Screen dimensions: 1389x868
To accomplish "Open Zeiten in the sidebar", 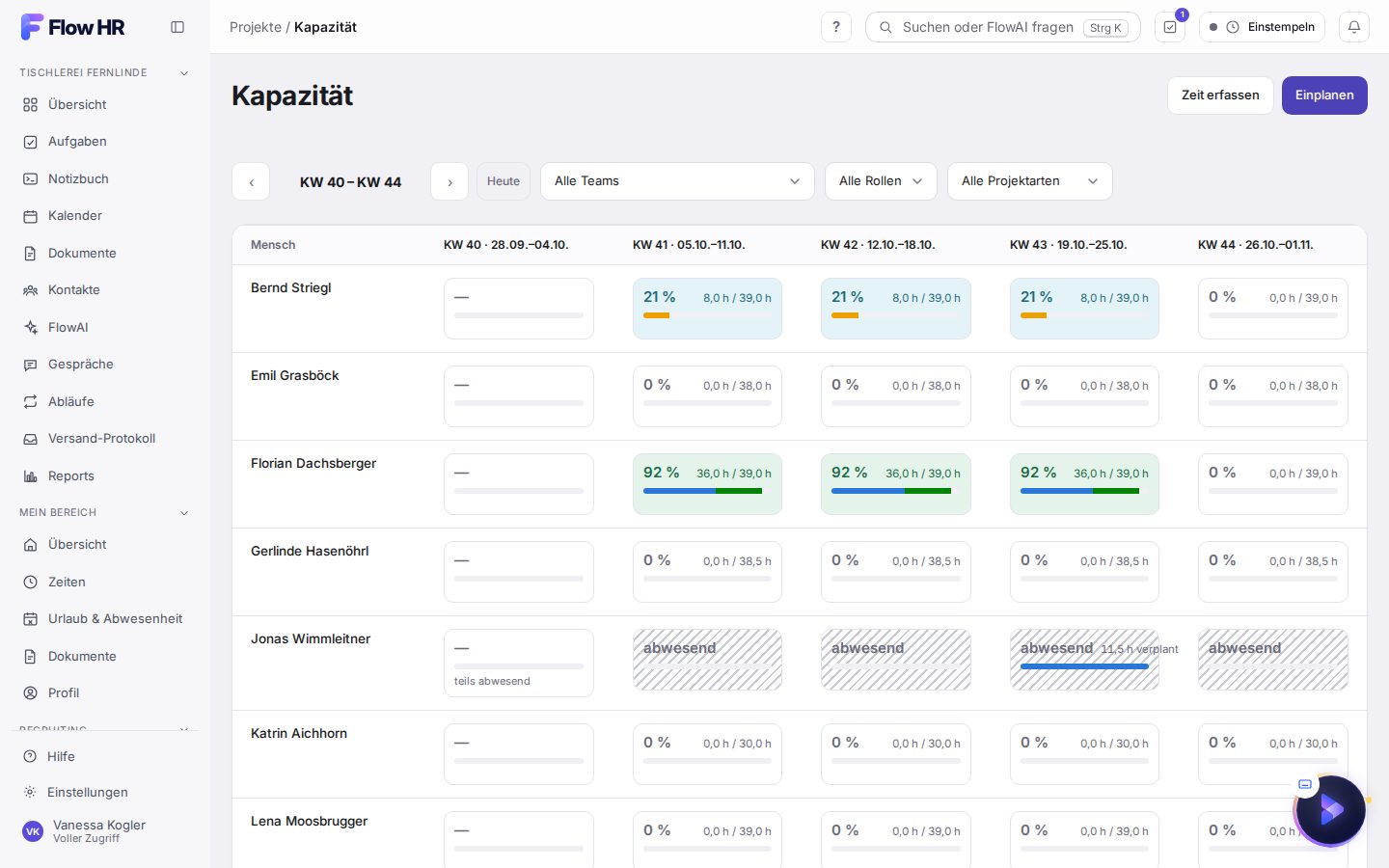I will (x=105, y=582).
